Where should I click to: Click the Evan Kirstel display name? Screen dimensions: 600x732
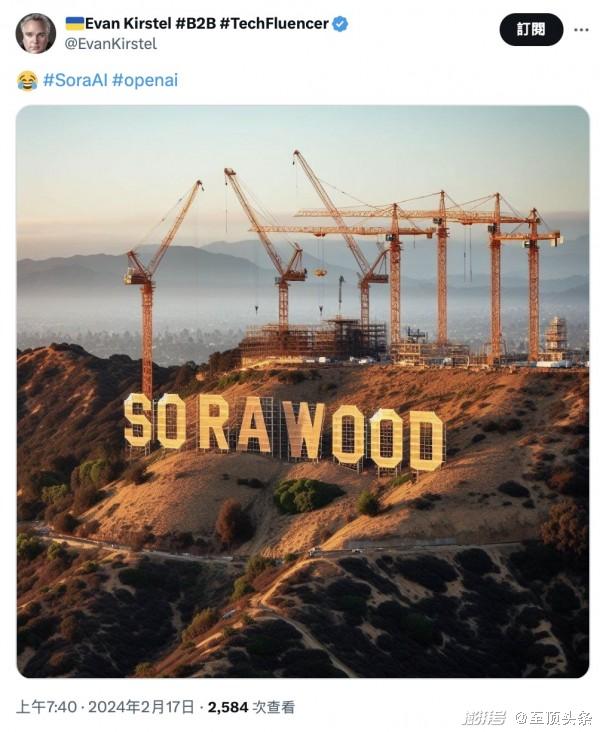pos(128,23)
